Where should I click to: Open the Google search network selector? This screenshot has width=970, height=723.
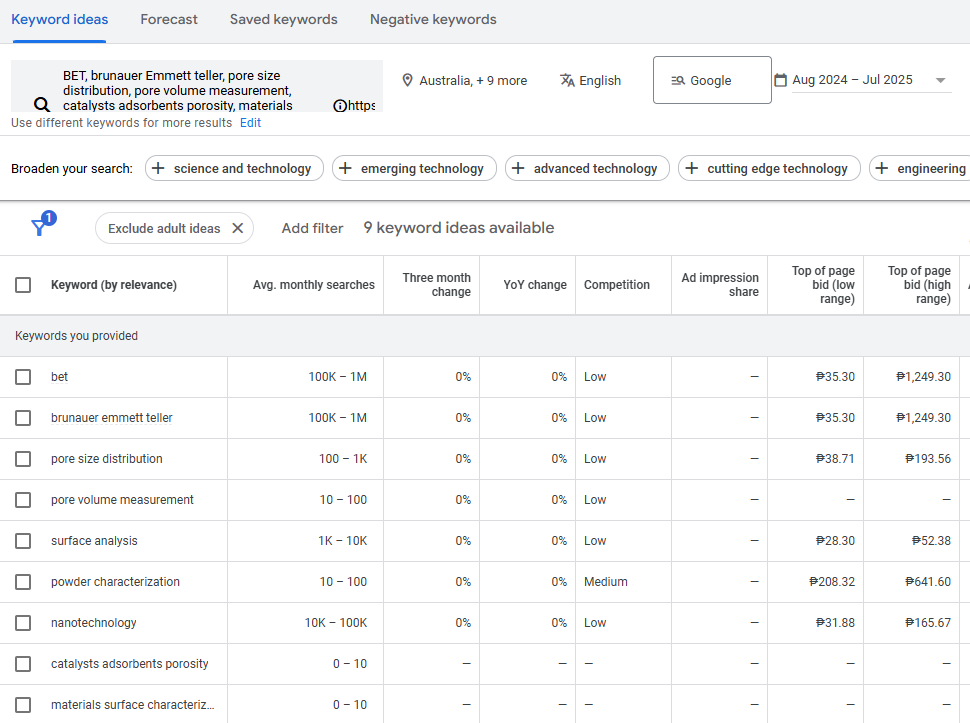pos(711,80)
